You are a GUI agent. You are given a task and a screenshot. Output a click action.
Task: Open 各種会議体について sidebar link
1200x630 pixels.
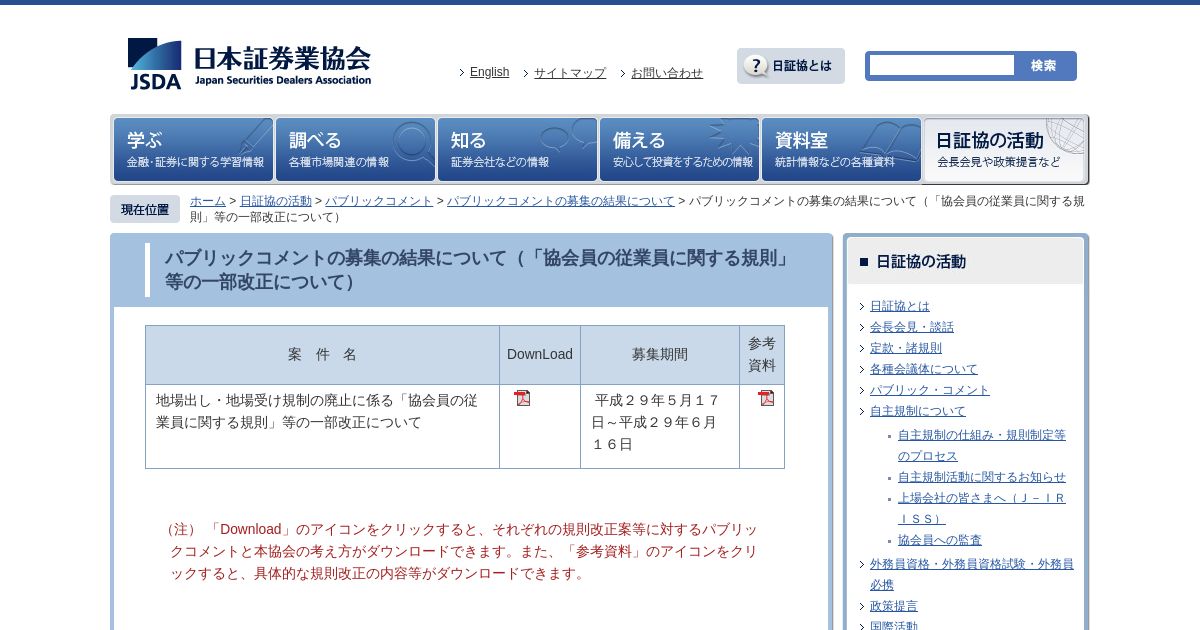(924, 369)
